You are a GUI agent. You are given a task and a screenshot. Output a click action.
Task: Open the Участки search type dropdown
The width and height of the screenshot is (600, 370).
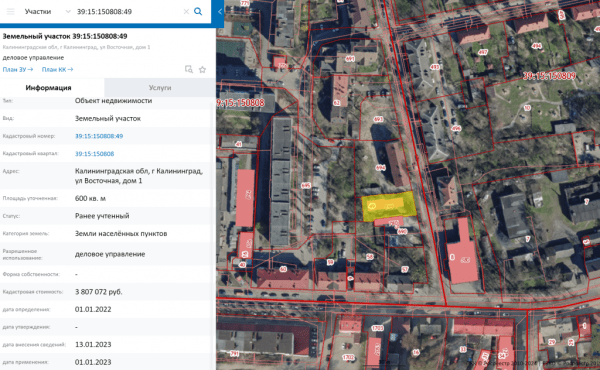[x=47, y=11]
